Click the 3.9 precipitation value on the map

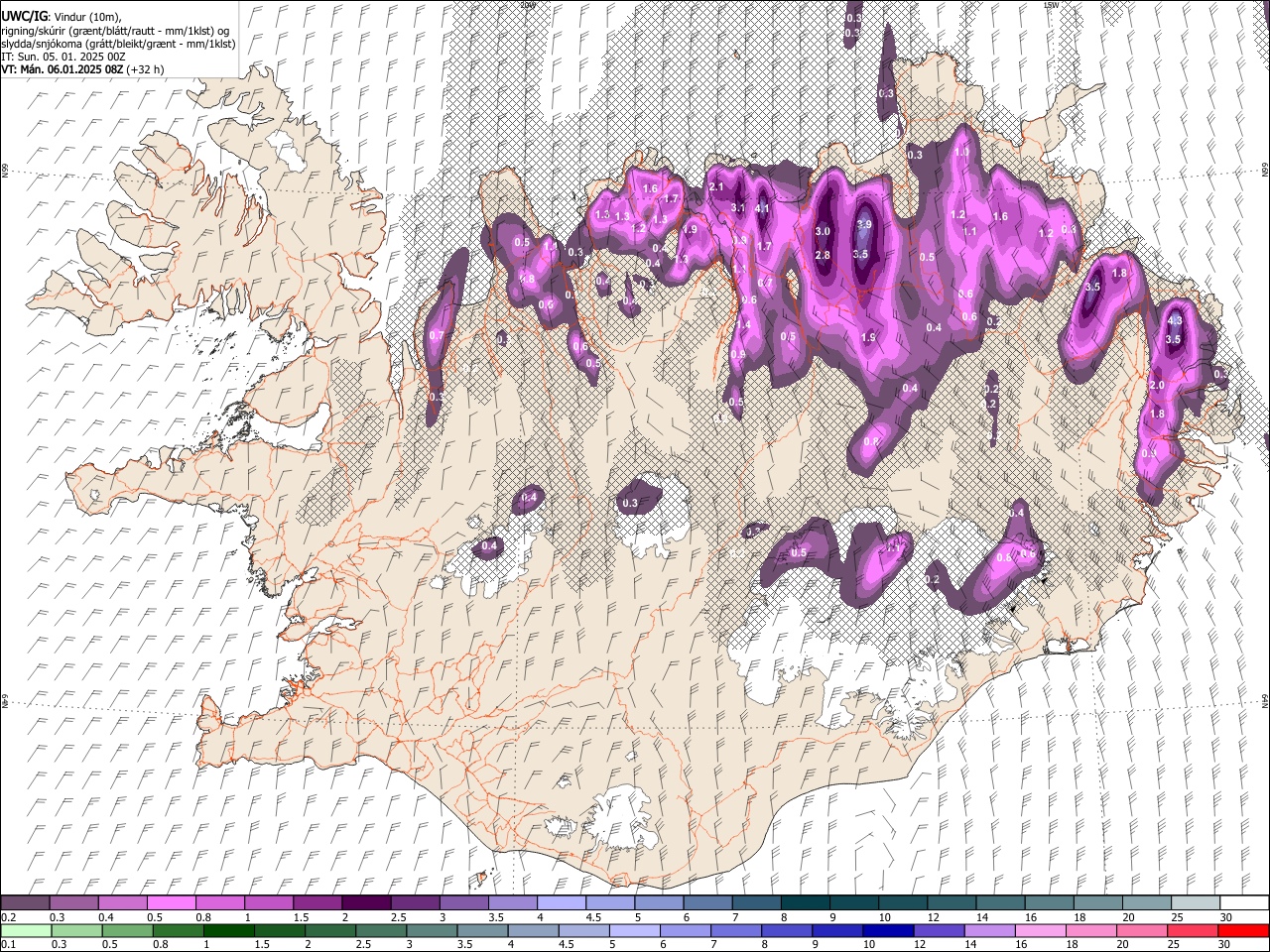[x=863, y=225]
